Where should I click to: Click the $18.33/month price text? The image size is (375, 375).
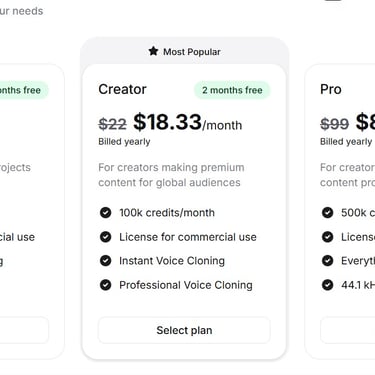click(188, 122)
